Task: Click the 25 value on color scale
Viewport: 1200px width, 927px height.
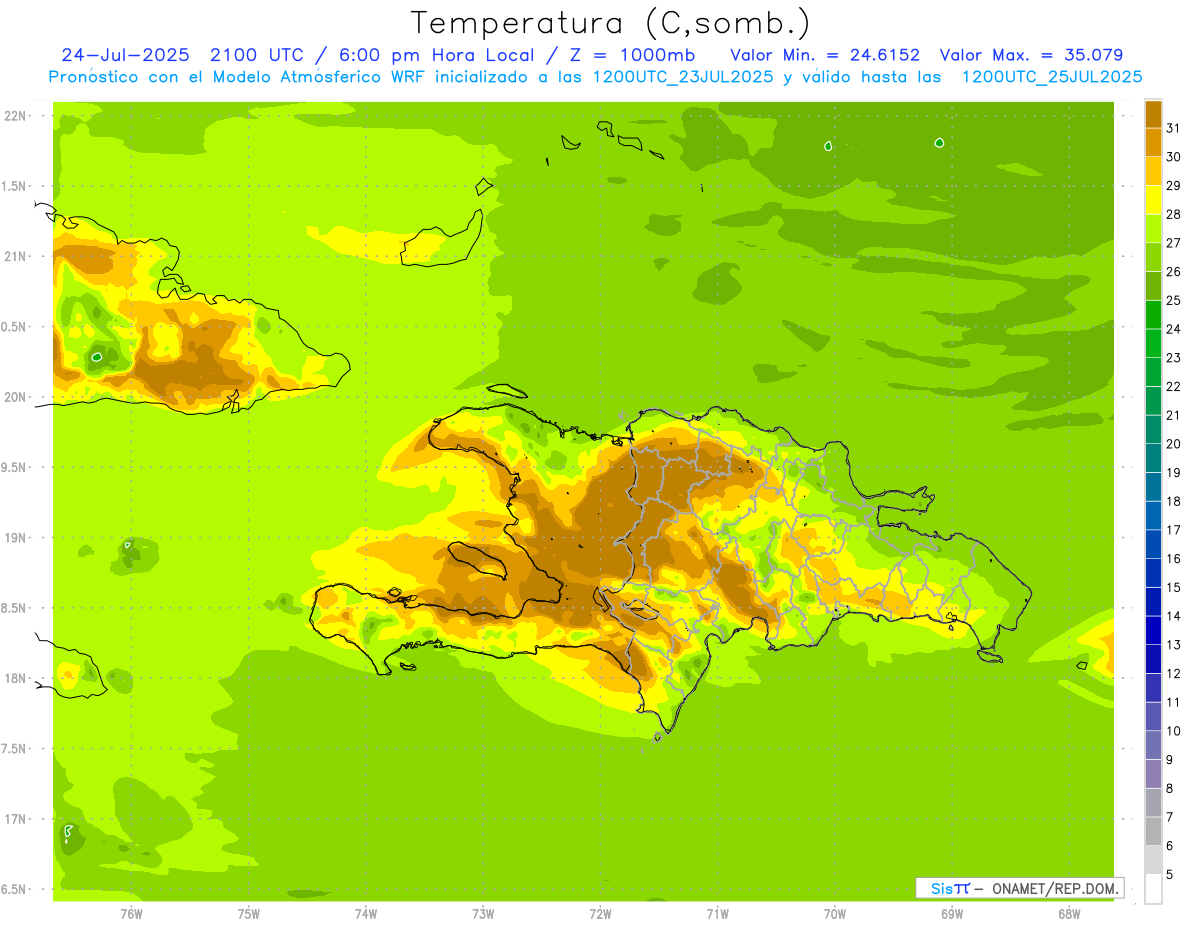Action: tap(1173, 300)
